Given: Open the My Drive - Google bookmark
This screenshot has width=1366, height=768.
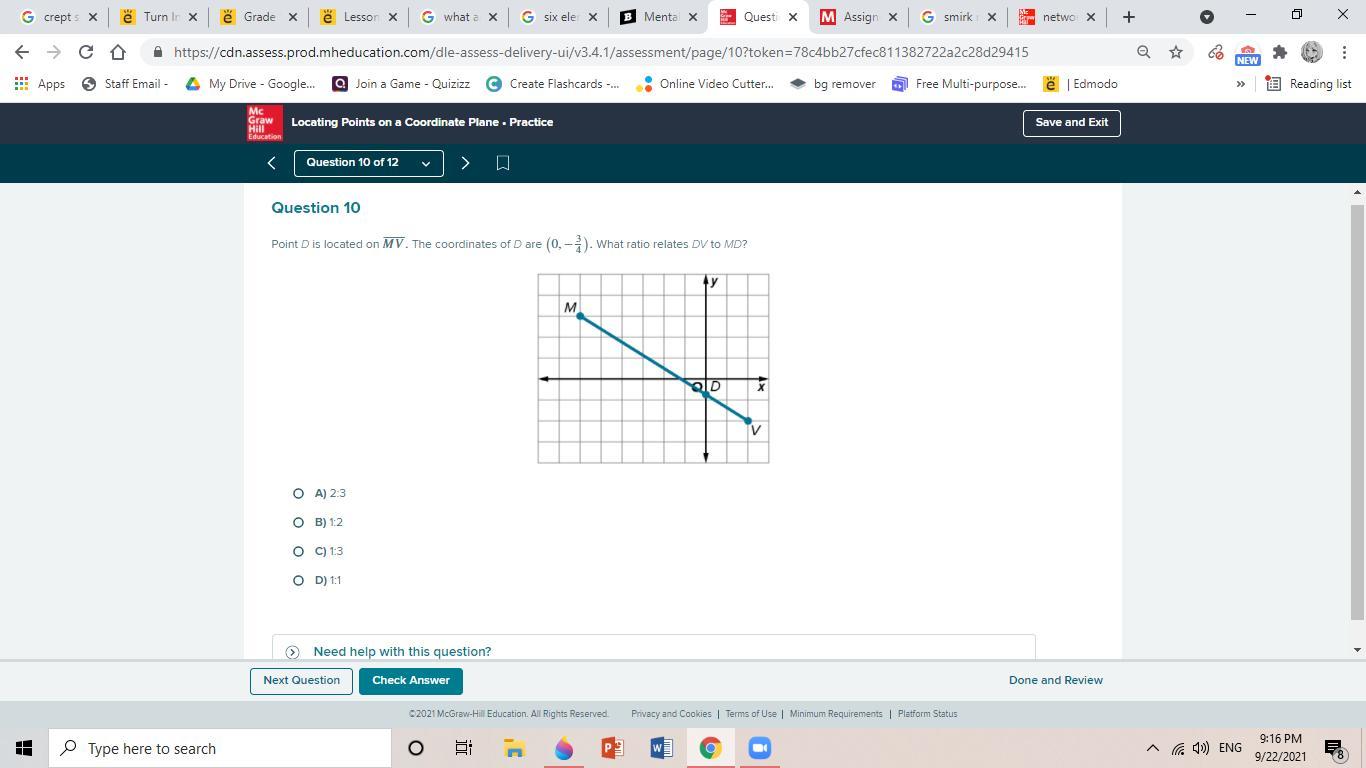Looking at the screenshot, I should 251,84.
